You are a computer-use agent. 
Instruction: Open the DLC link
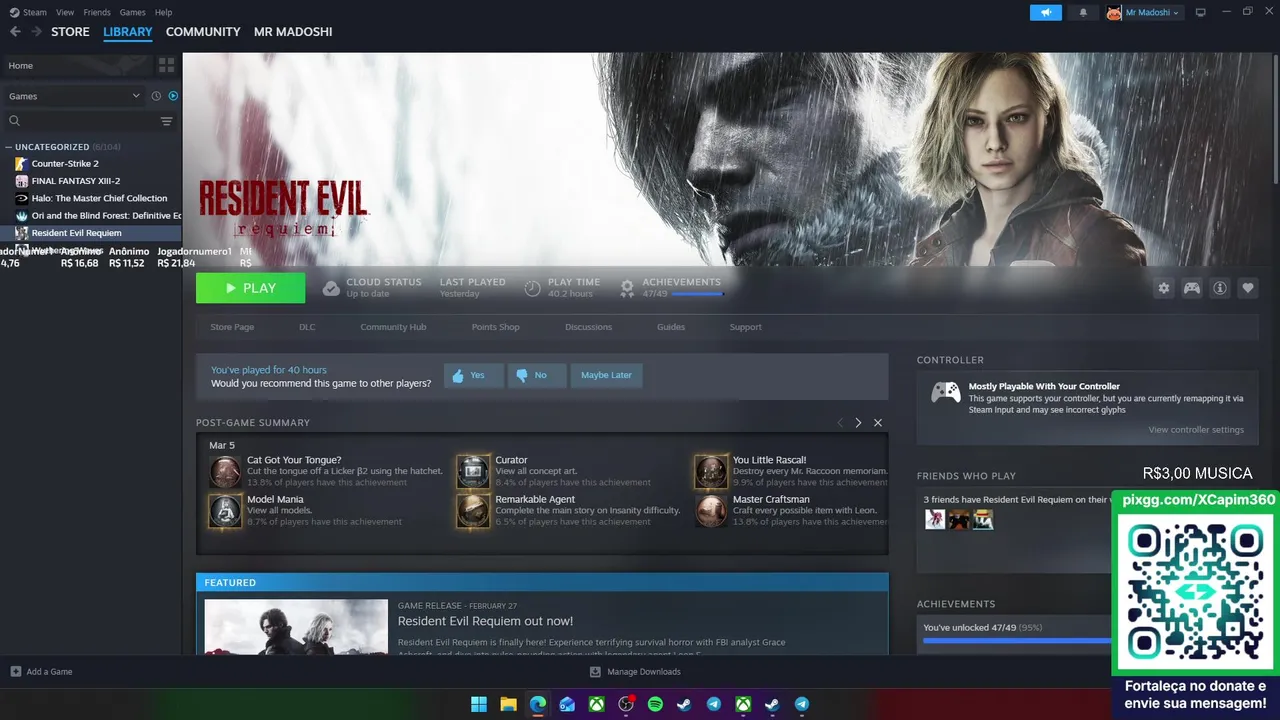[307, 327]
